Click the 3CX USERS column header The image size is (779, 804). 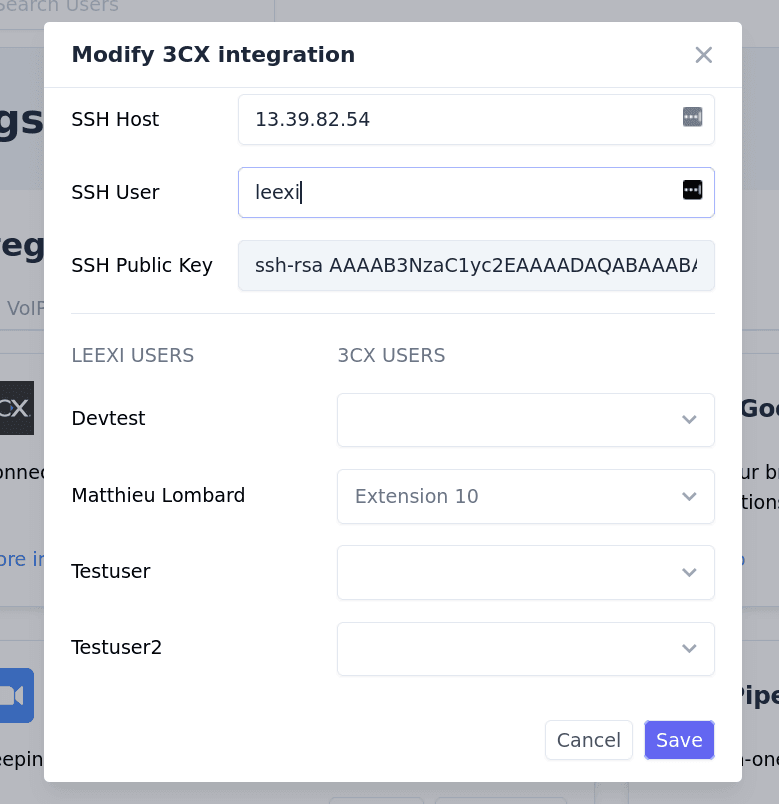(x=391, y=356)
